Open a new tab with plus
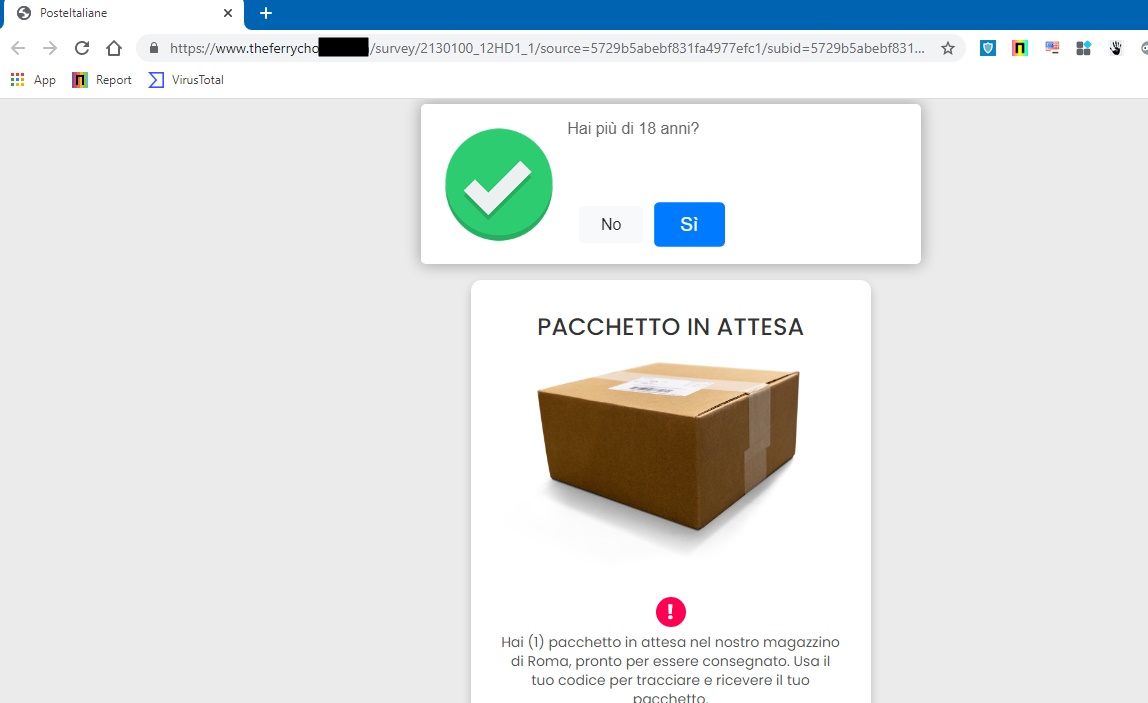 pyautogui.click(x=266, y=13)
